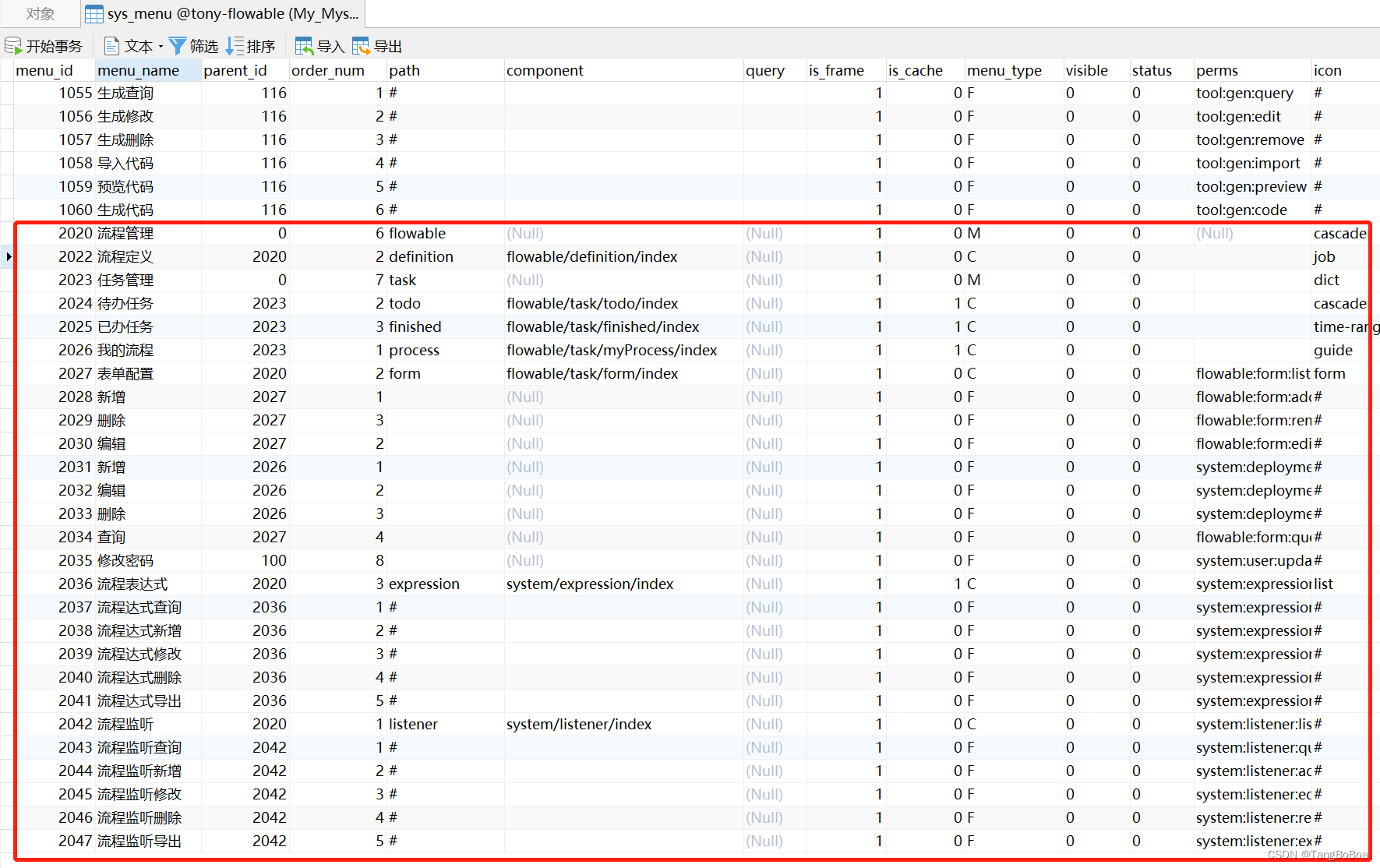1380x868 pixels.
Task: Click the Filter (筛选) funnel icon
Action: pos(178,46)
